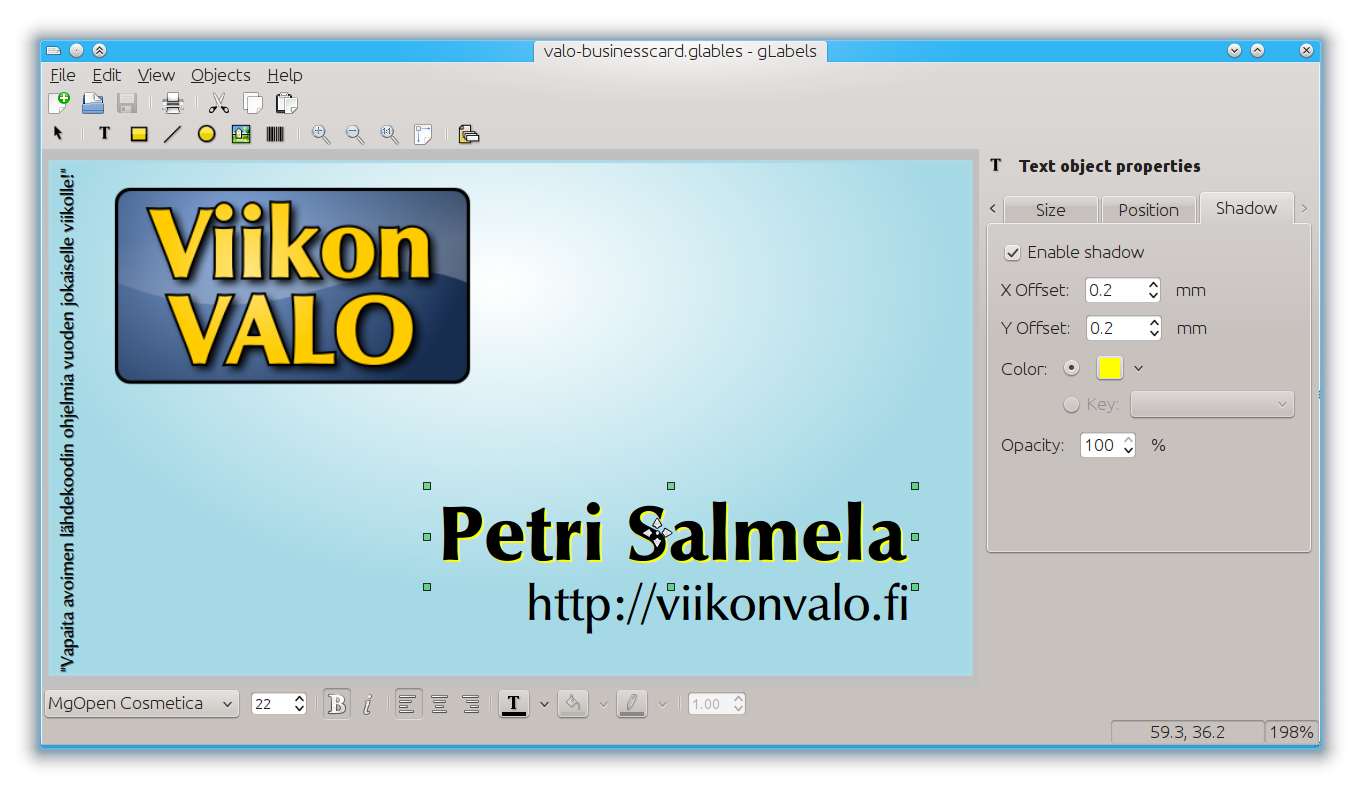Screen dimensions: 1361x788
Task: Open the MgOpen Cosmetica font dropdown
Action: (142, 704)
